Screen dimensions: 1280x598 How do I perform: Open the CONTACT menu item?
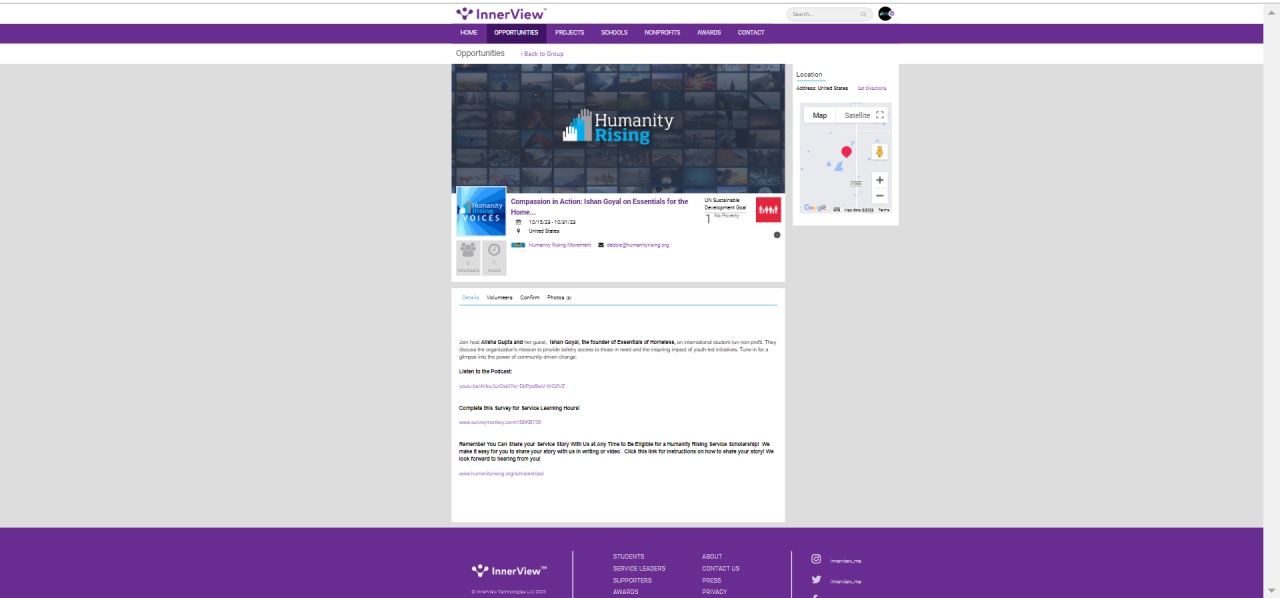click(x=751, y=33)
